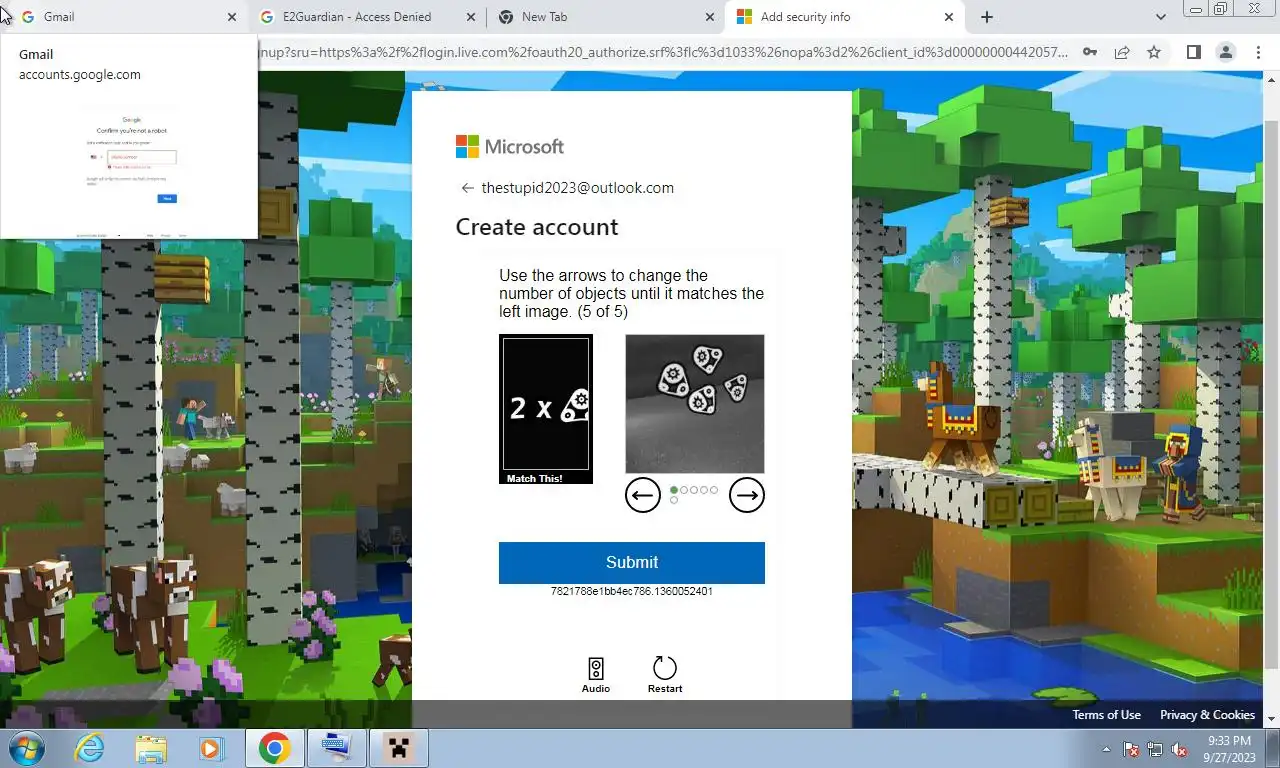Open the tab search dropdown
1280x768 pixels.
(x=1160, y=17)
